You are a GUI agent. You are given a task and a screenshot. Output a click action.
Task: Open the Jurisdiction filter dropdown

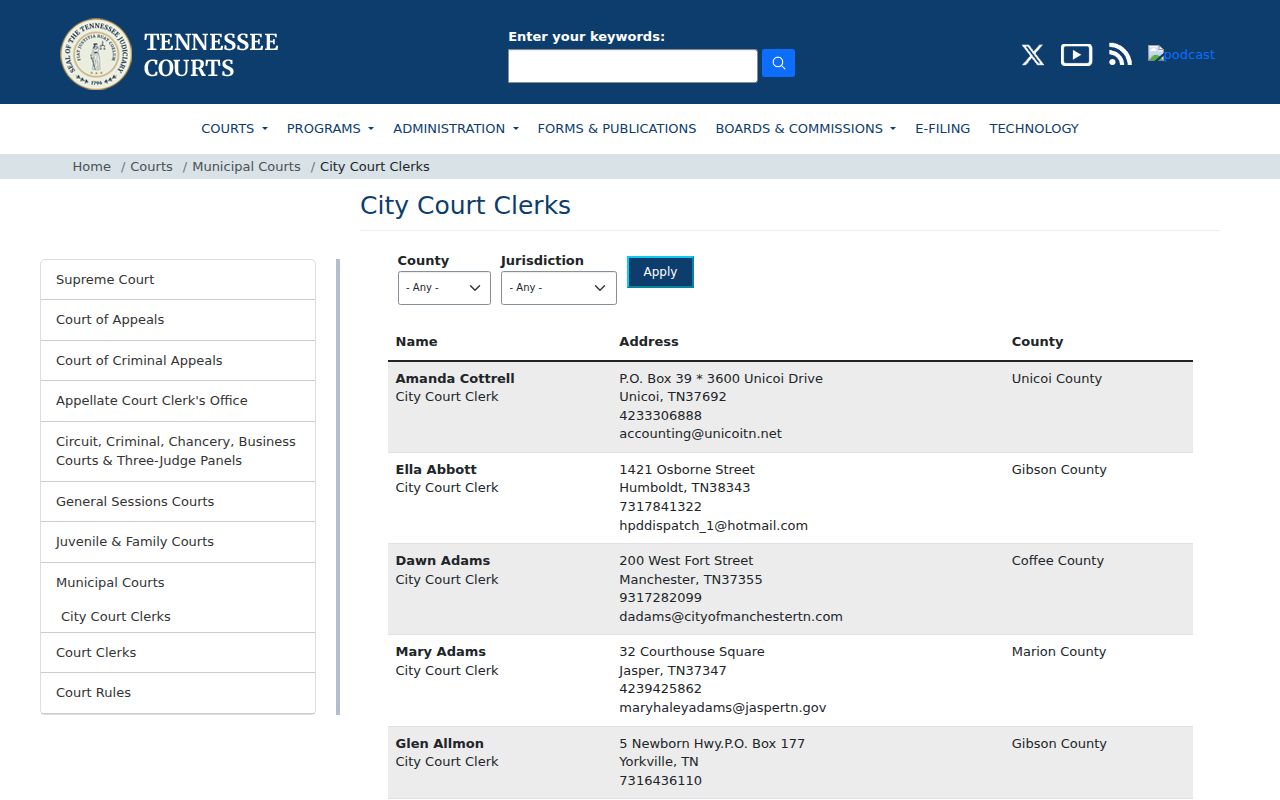558,288
